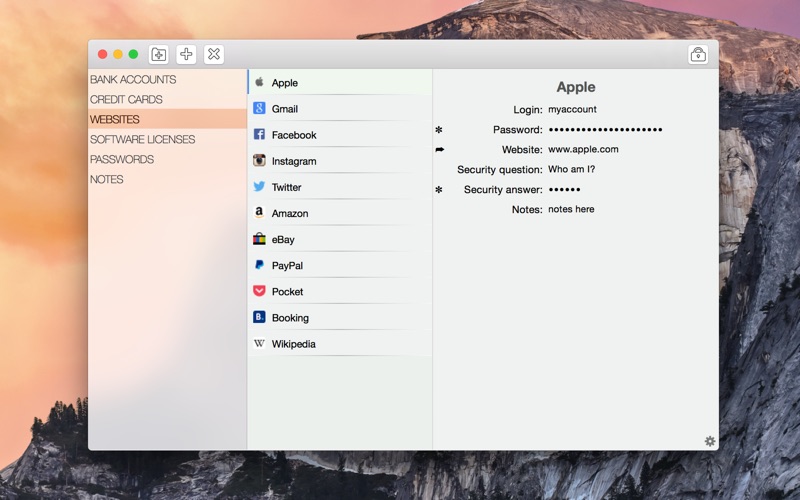Click the X icon to delete the entry
Image resolution: width=800 pixels, height=500 pixels.
tap(214, 55)
